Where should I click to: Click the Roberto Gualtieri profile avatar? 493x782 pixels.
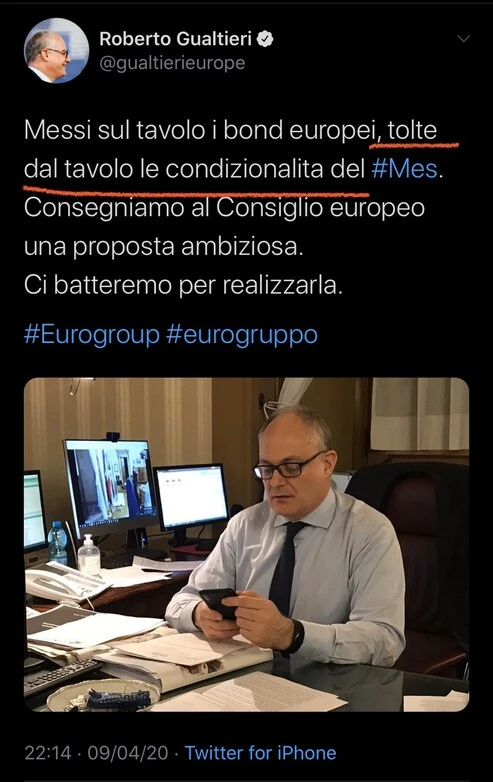tap(56, 50)
